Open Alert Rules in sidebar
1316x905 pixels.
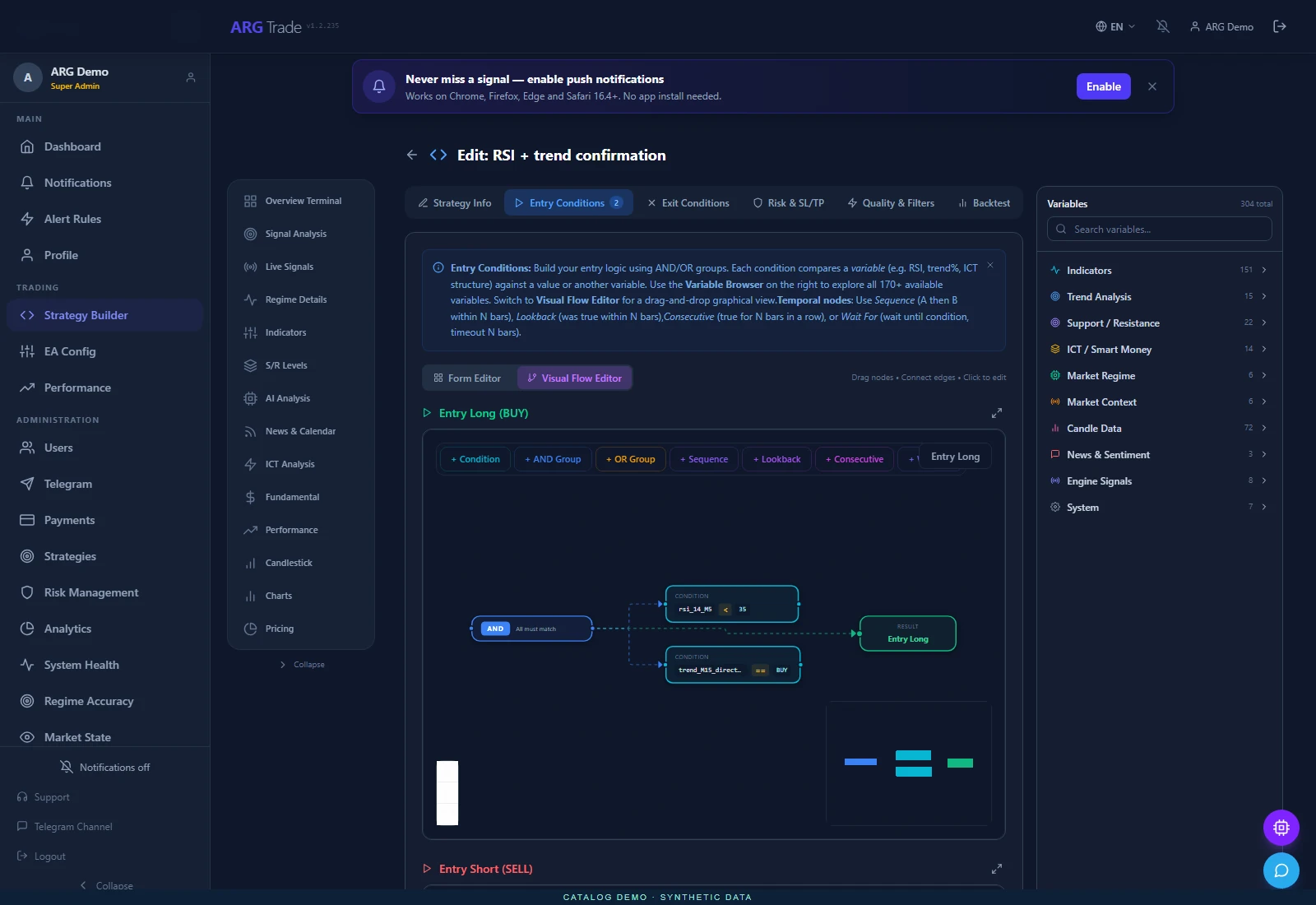[104, 219]
